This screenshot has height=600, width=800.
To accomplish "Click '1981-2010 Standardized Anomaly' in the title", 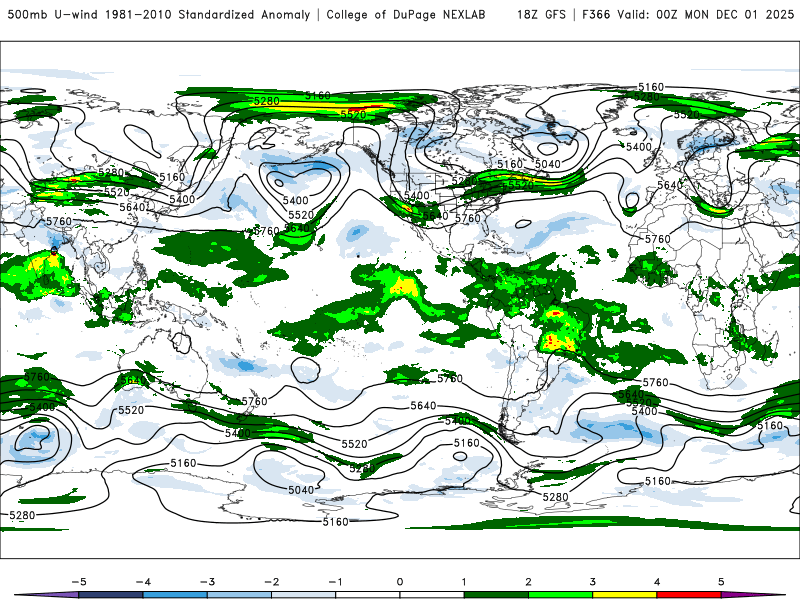I will point(207,14).
